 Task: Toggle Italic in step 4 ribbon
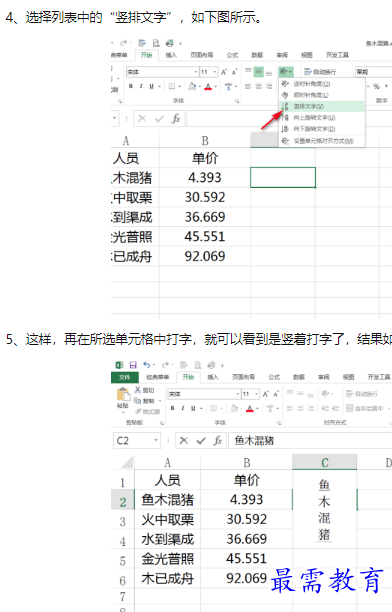(141, 86)
